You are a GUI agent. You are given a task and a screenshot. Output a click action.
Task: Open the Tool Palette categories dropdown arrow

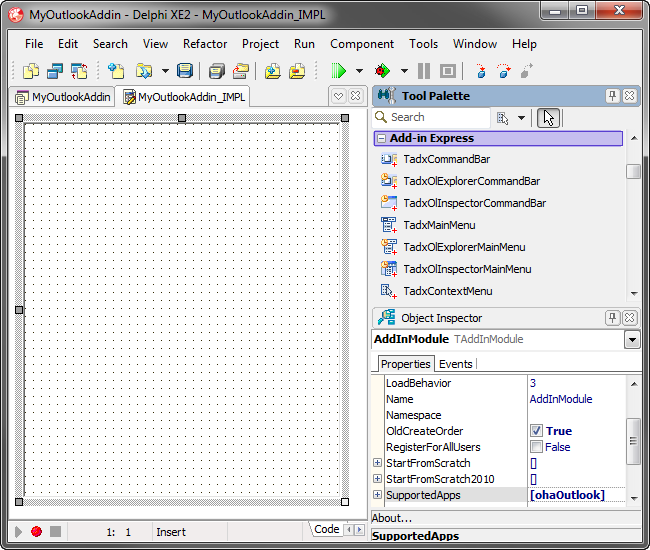click(521, 118)
